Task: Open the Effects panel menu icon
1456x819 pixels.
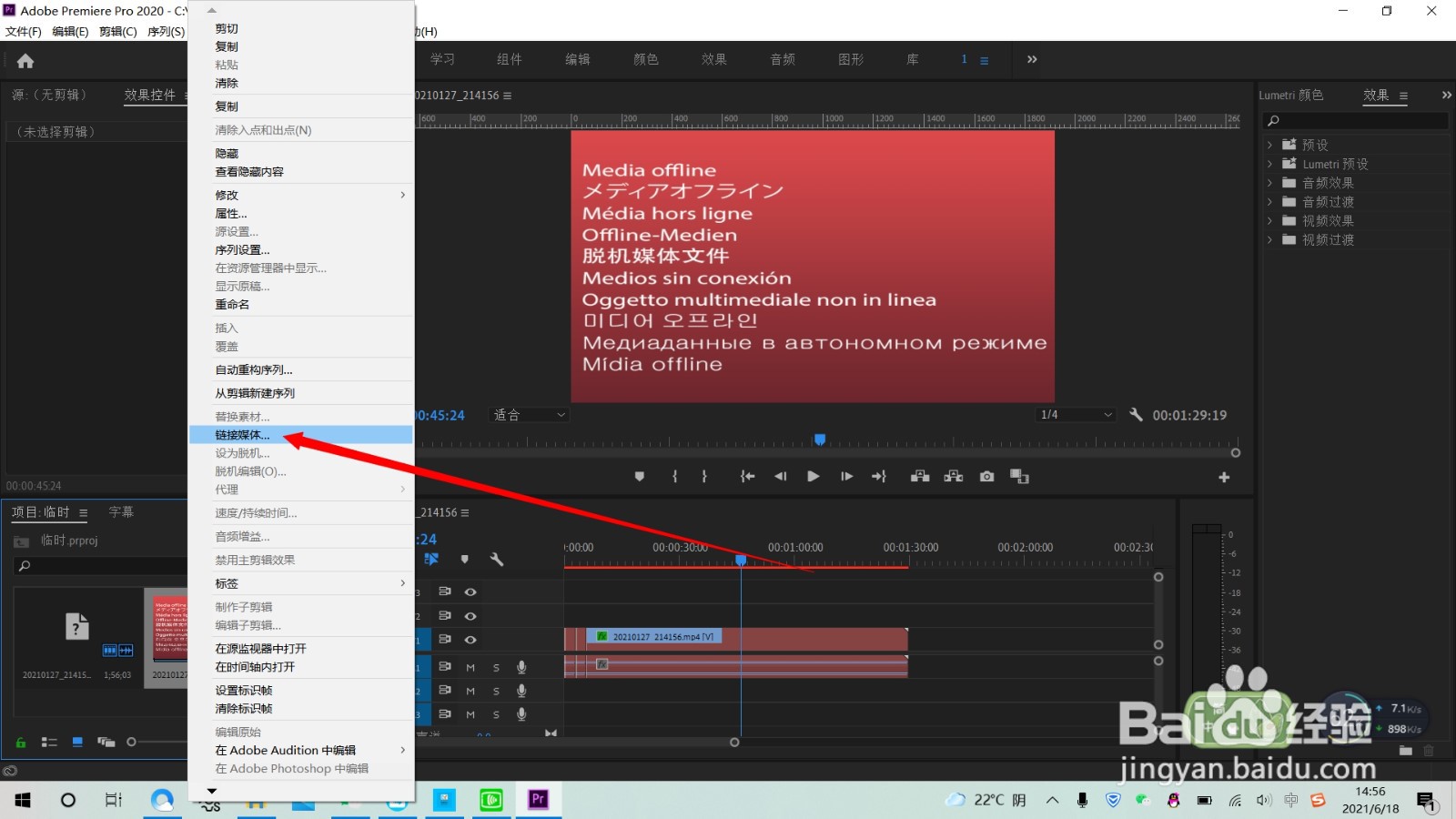Action: click(x=1403, y=96)
